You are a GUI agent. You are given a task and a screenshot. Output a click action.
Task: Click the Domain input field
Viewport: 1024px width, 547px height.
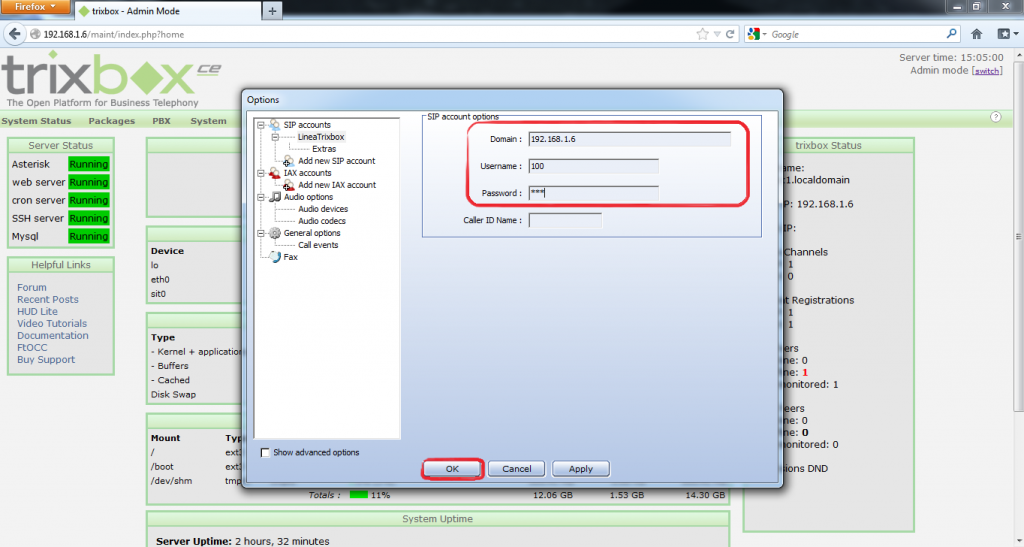pyautogui.click(x=630, y=139)
